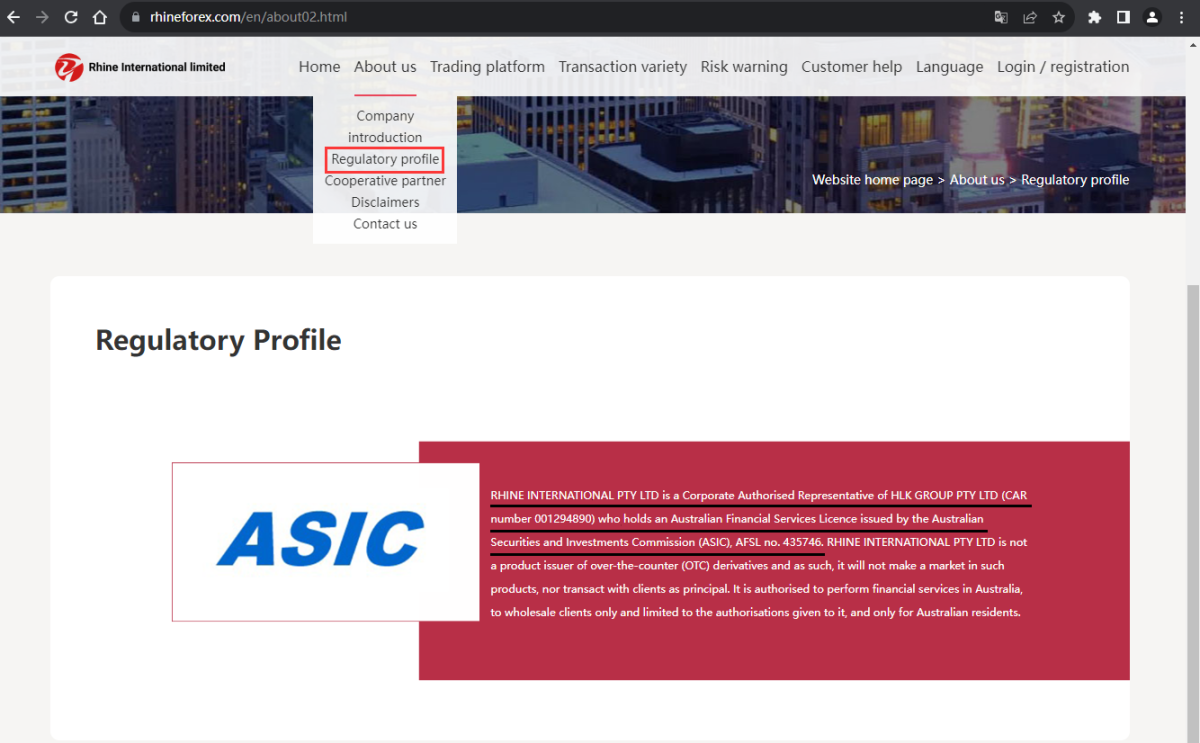The width and height of the screenshot is (1200, 743).
Task: Click the share page icon
Action: click(1030, 17)
